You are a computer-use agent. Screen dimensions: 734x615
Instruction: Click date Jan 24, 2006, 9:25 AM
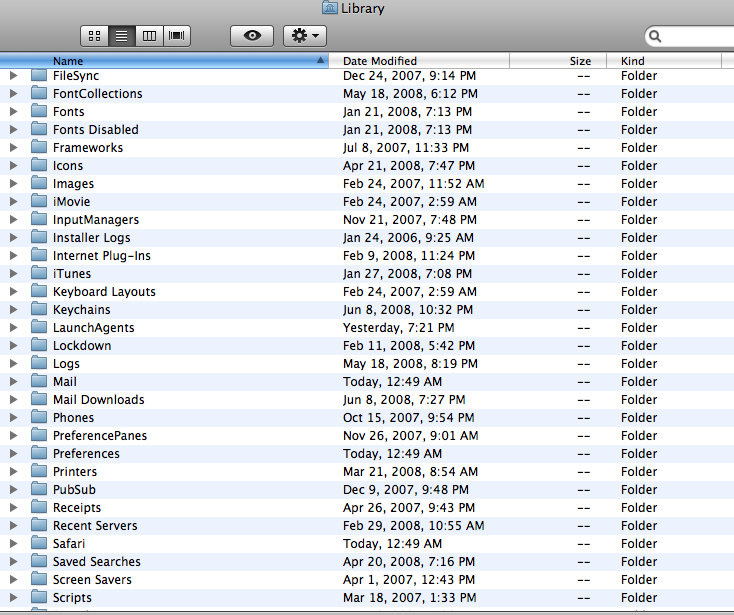click(408, 238)
